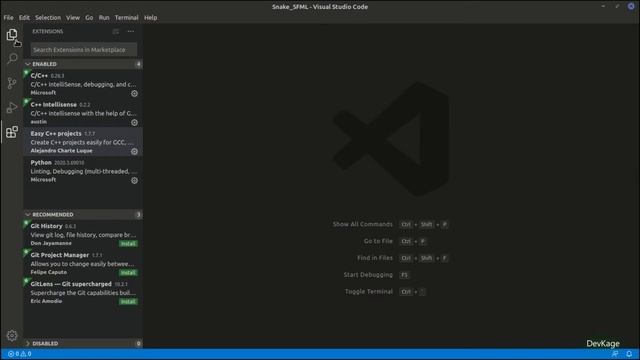The height and width of the screenshot is (360, 640).
Task: Click the filter extensions icon in header
Action: [116, 31]
